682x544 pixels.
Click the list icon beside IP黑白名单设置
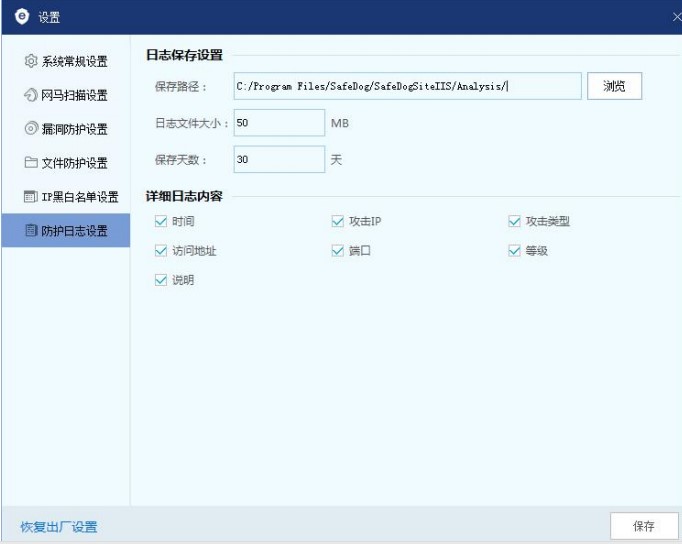pyautogui.click(x=30, y=197)
